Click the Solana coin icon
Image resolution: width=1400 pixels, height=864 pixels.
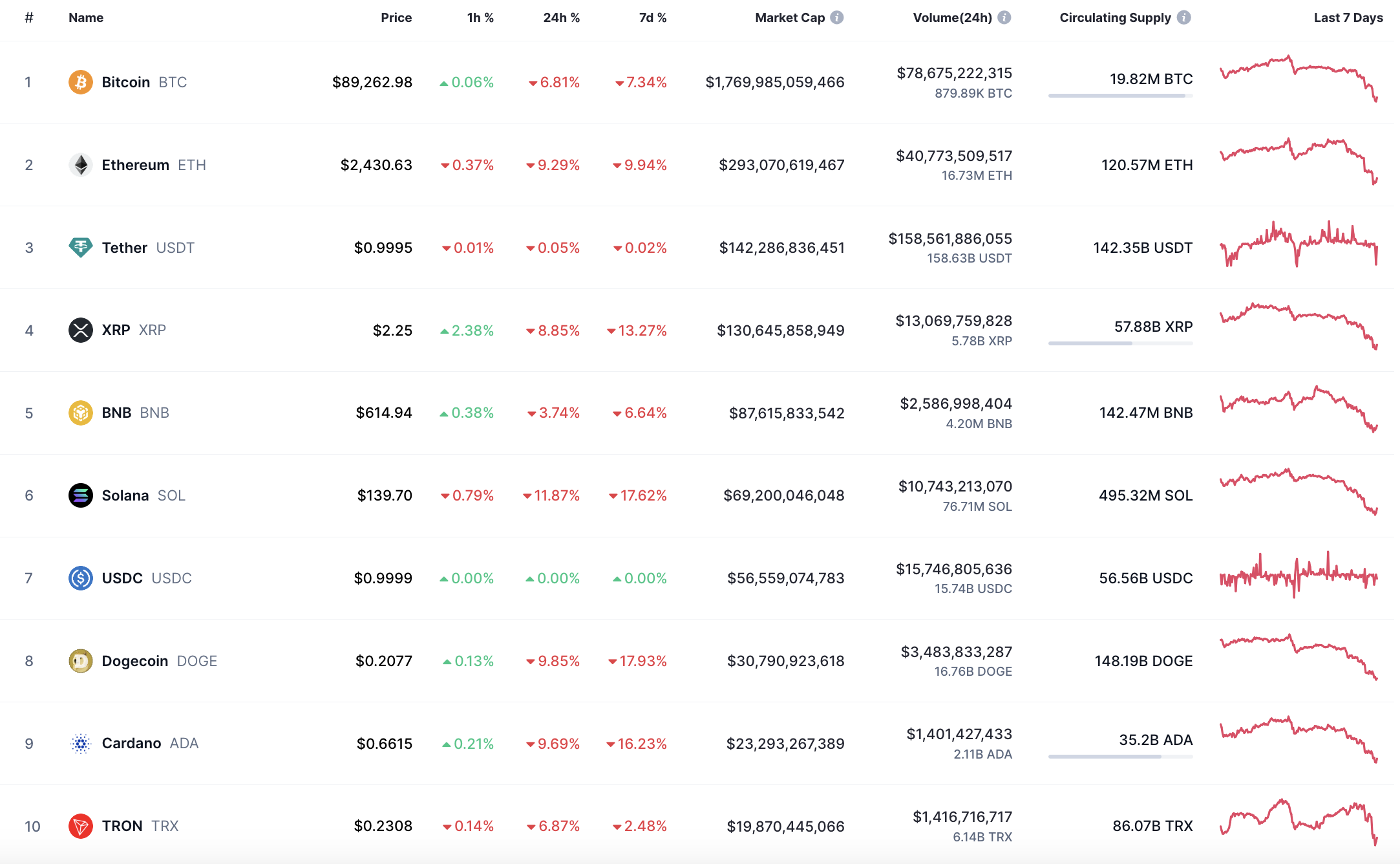(x=81, y=495)
